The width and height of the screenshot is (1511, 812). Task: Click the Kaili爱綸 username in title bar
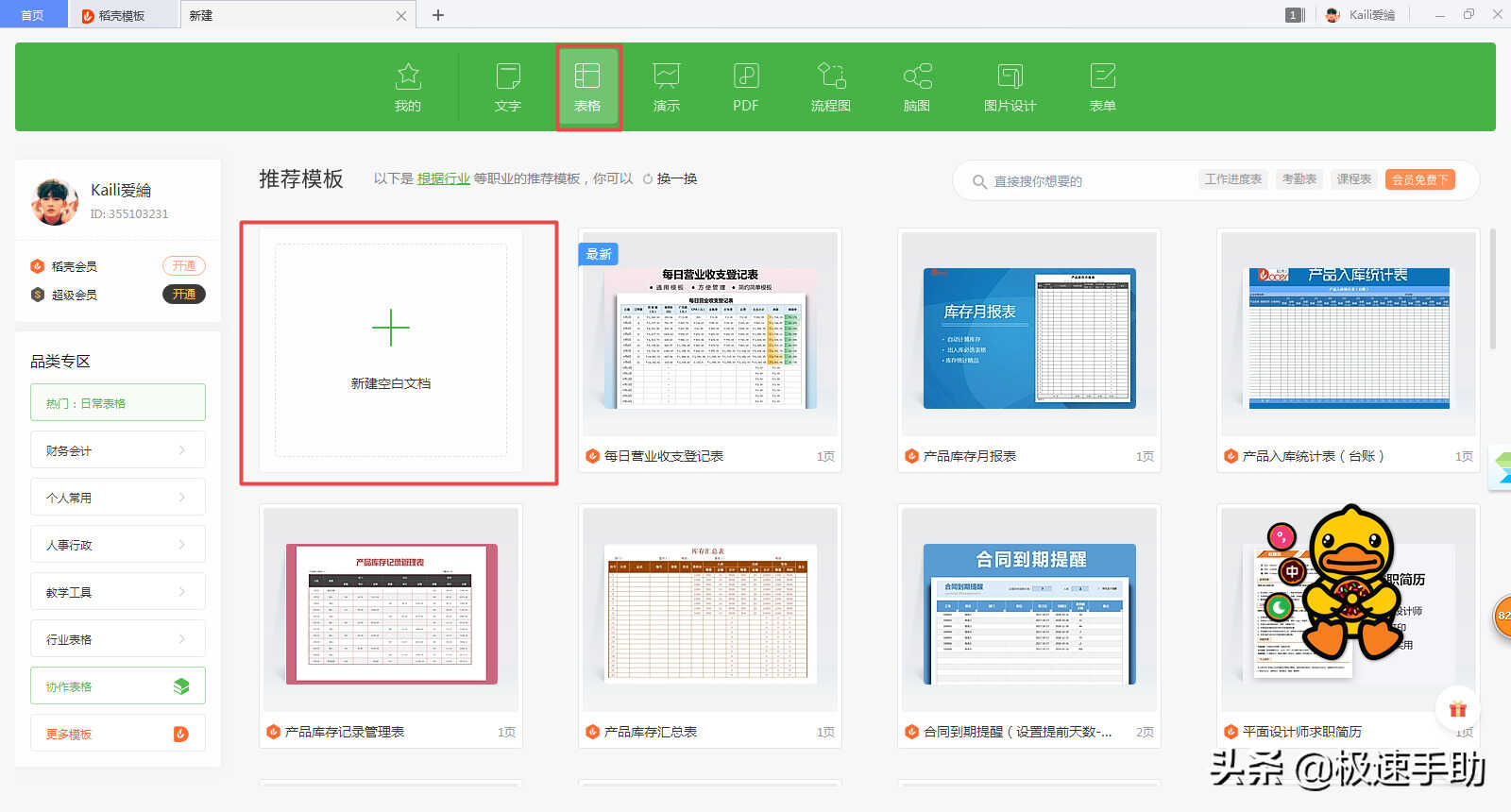click(1372, 15)
